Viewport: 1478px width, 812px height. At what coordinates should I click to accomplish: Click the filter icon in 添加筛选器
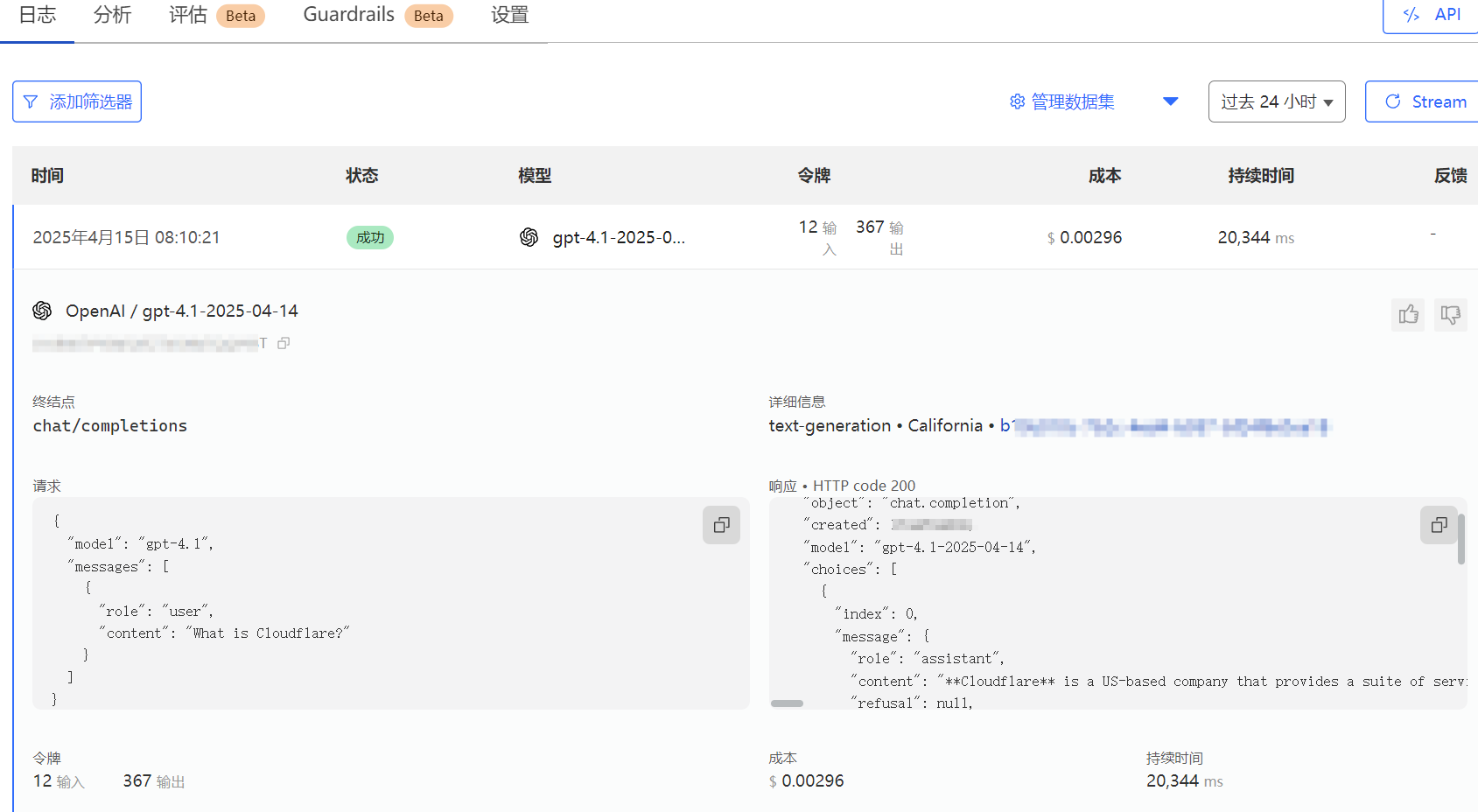[x=31, y=101]
